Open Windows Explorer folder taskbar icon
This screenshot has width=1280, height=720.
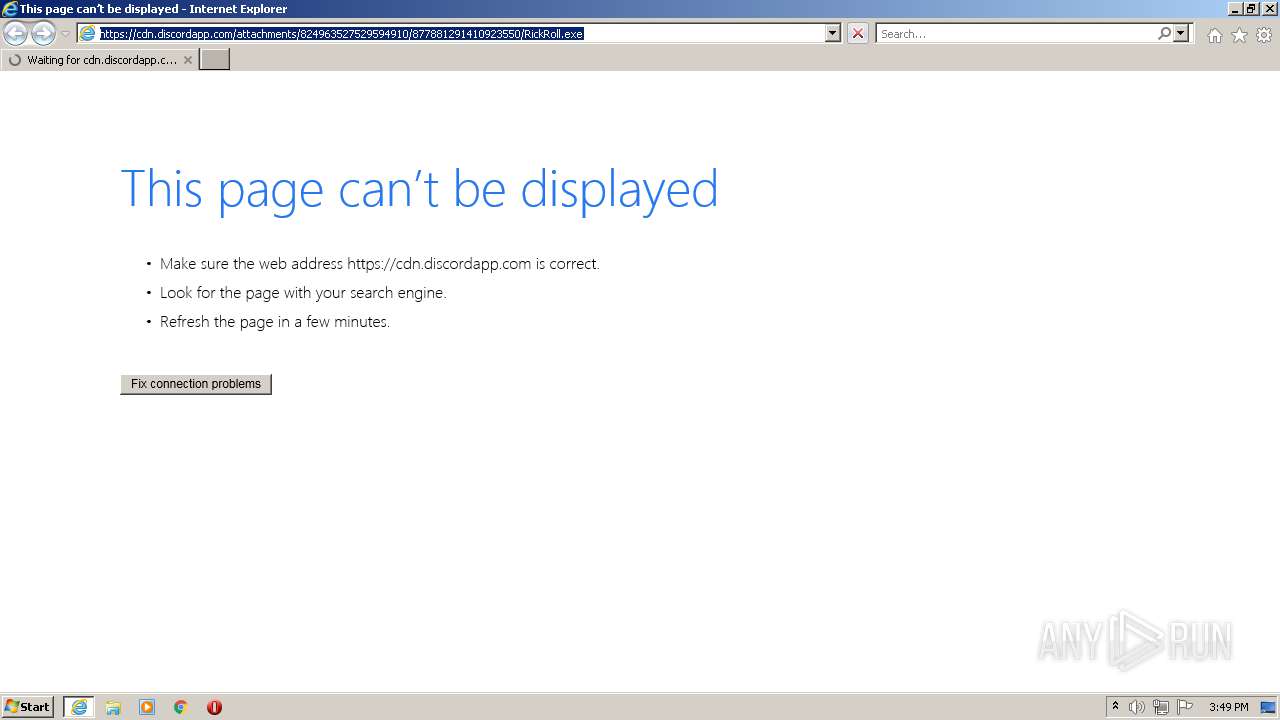point(113,707)
